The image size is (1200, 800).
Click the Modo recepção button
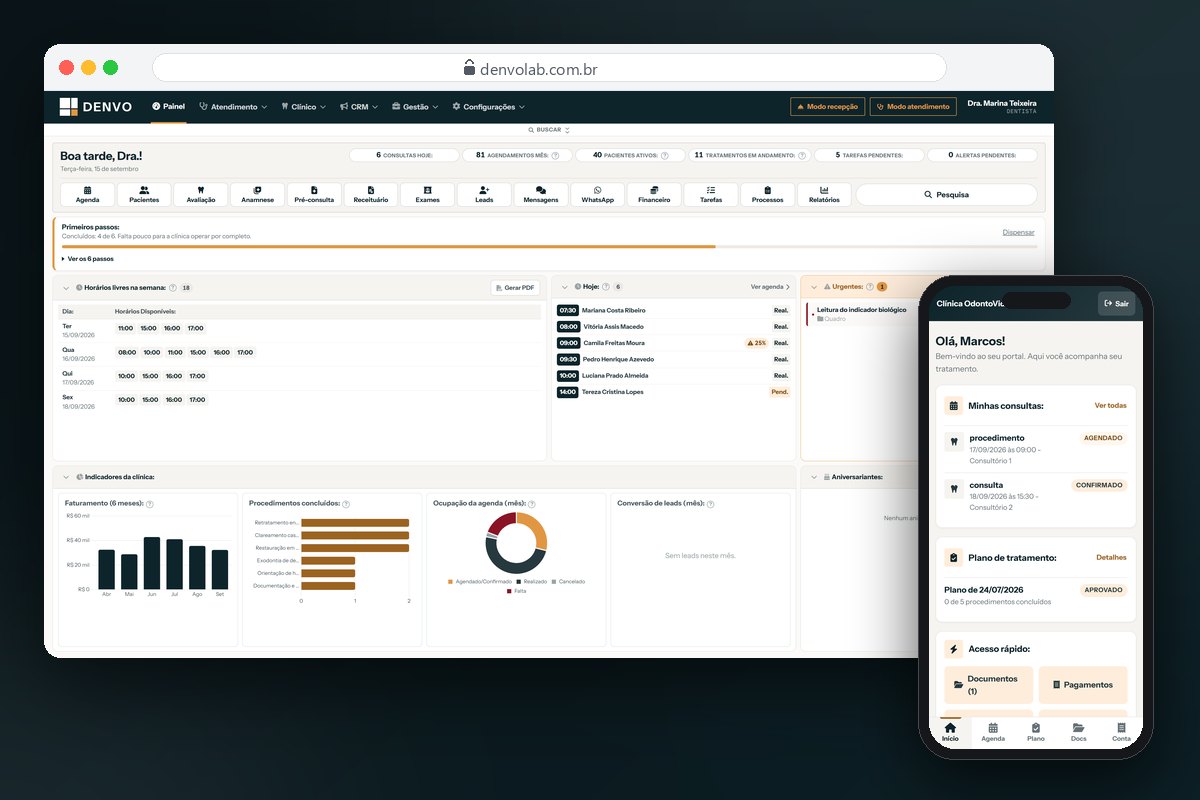pos(827,107)
